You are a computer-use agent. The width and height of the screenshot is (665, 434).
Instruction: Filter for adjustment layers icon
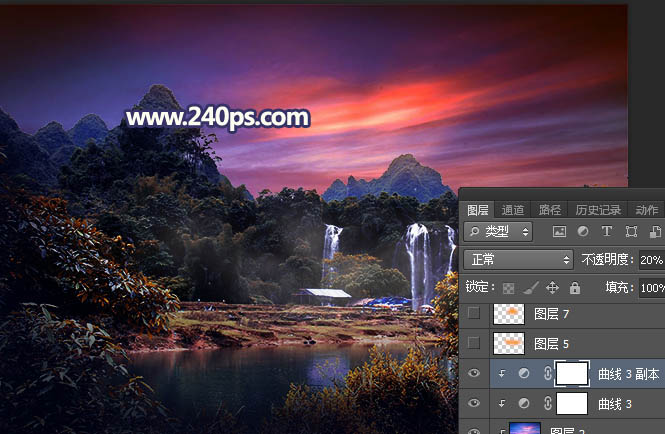point(583,231)
